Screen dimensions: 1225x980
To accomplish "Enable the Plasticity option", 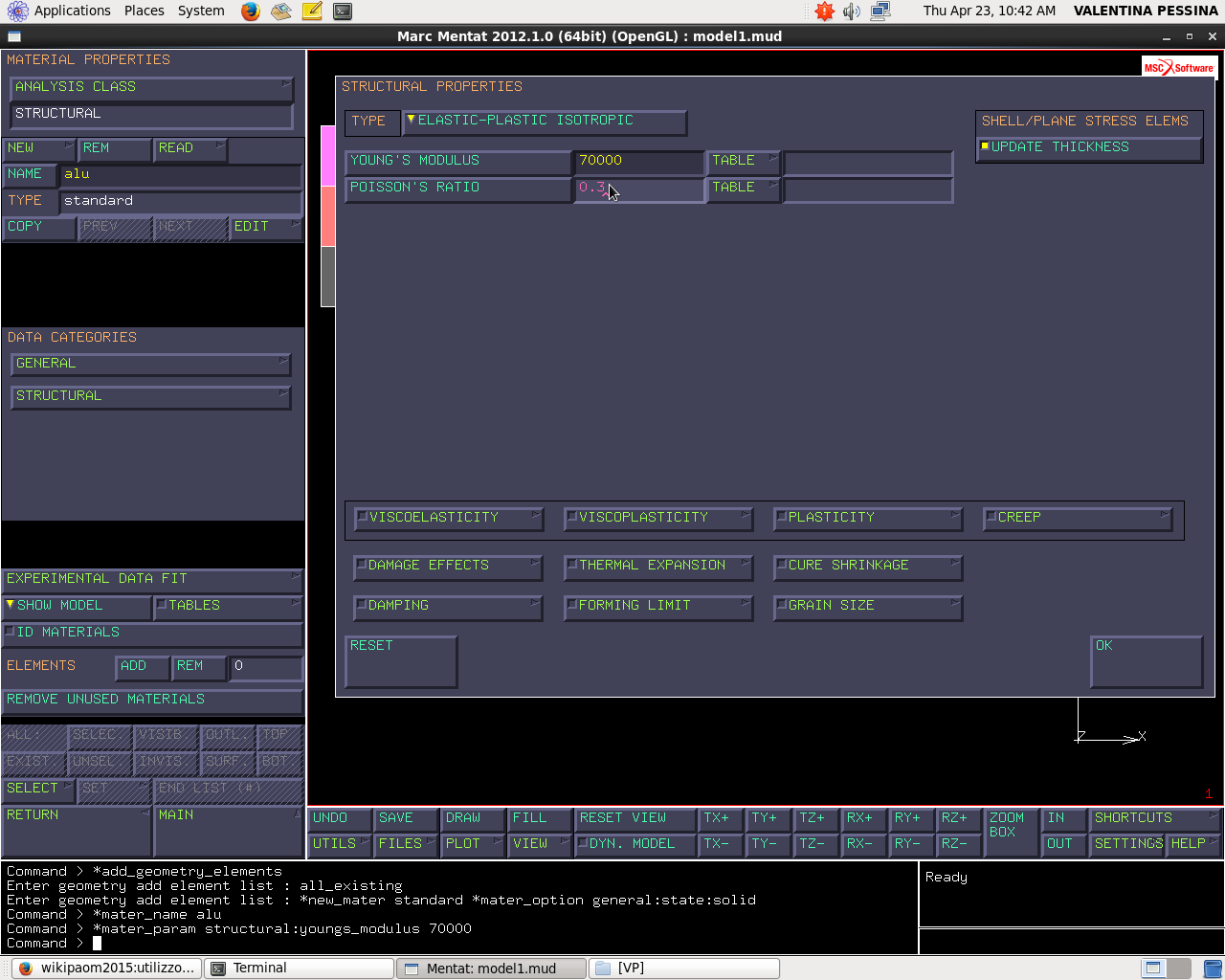I will (867, 518).
